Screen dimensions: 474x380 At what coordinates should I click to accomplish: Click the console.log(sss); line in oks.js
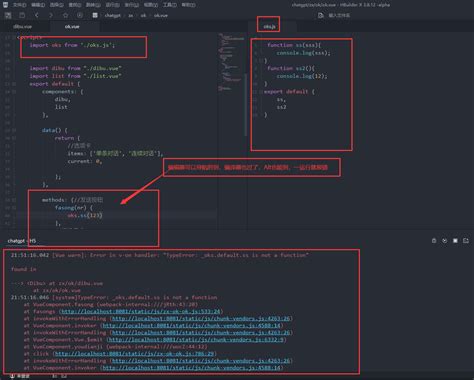303,53
